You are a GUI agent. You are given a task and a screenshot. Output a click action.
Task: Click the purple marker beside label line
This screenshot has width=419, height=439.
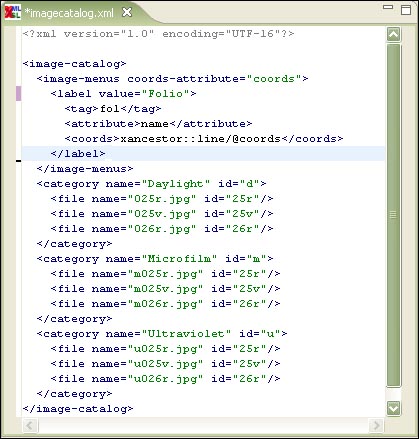(x=19, y=93)
